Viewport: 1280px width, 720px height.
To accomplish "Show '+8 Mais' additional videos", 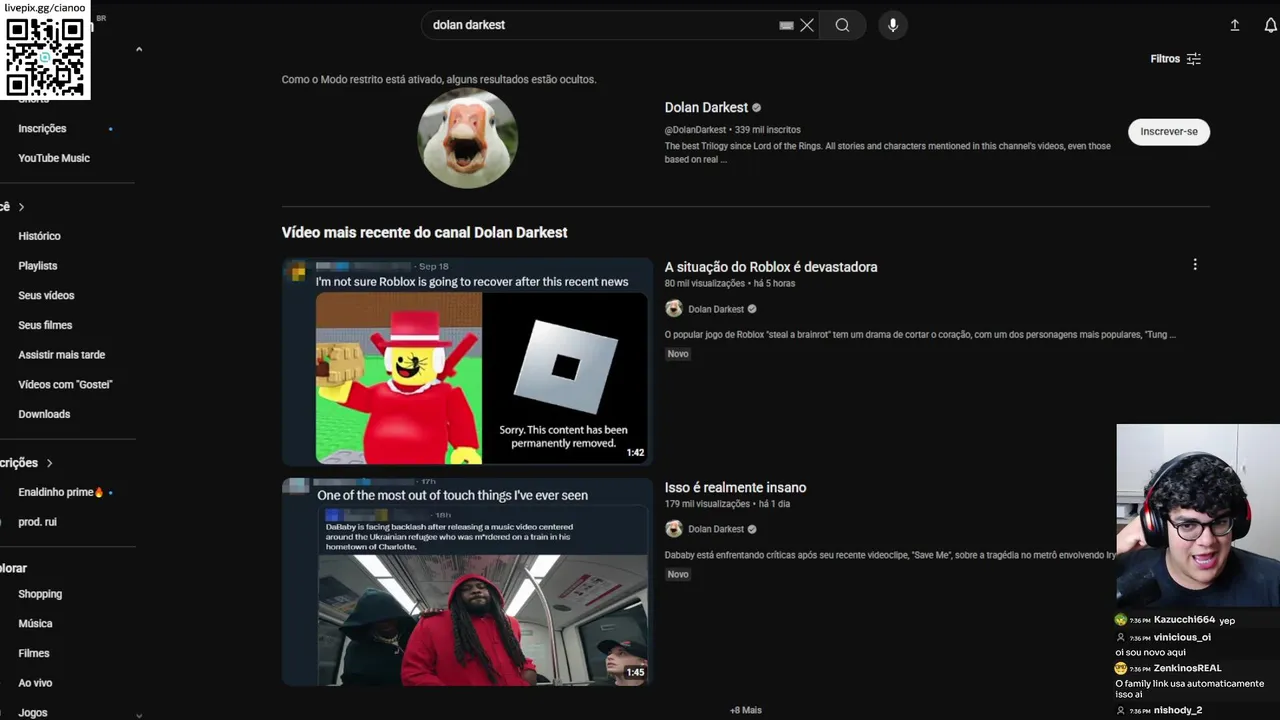I will pos(745,710).
